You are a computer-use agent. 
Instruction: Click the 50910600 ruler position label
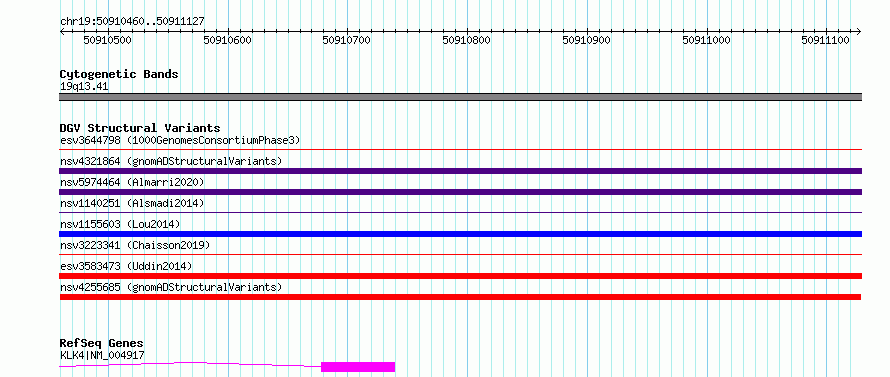pyautogui.click(x=227, y=40)
